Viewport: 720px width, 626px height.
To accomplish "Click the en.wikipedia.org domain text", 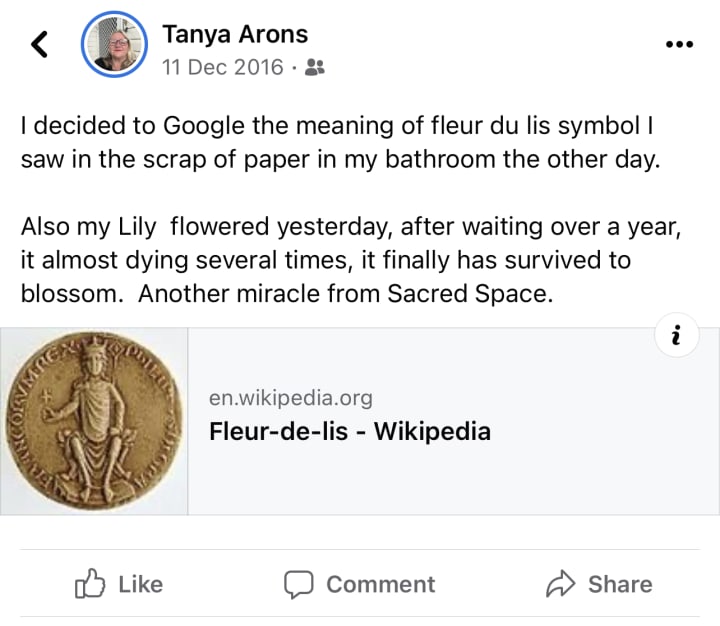I will point(290,398).
